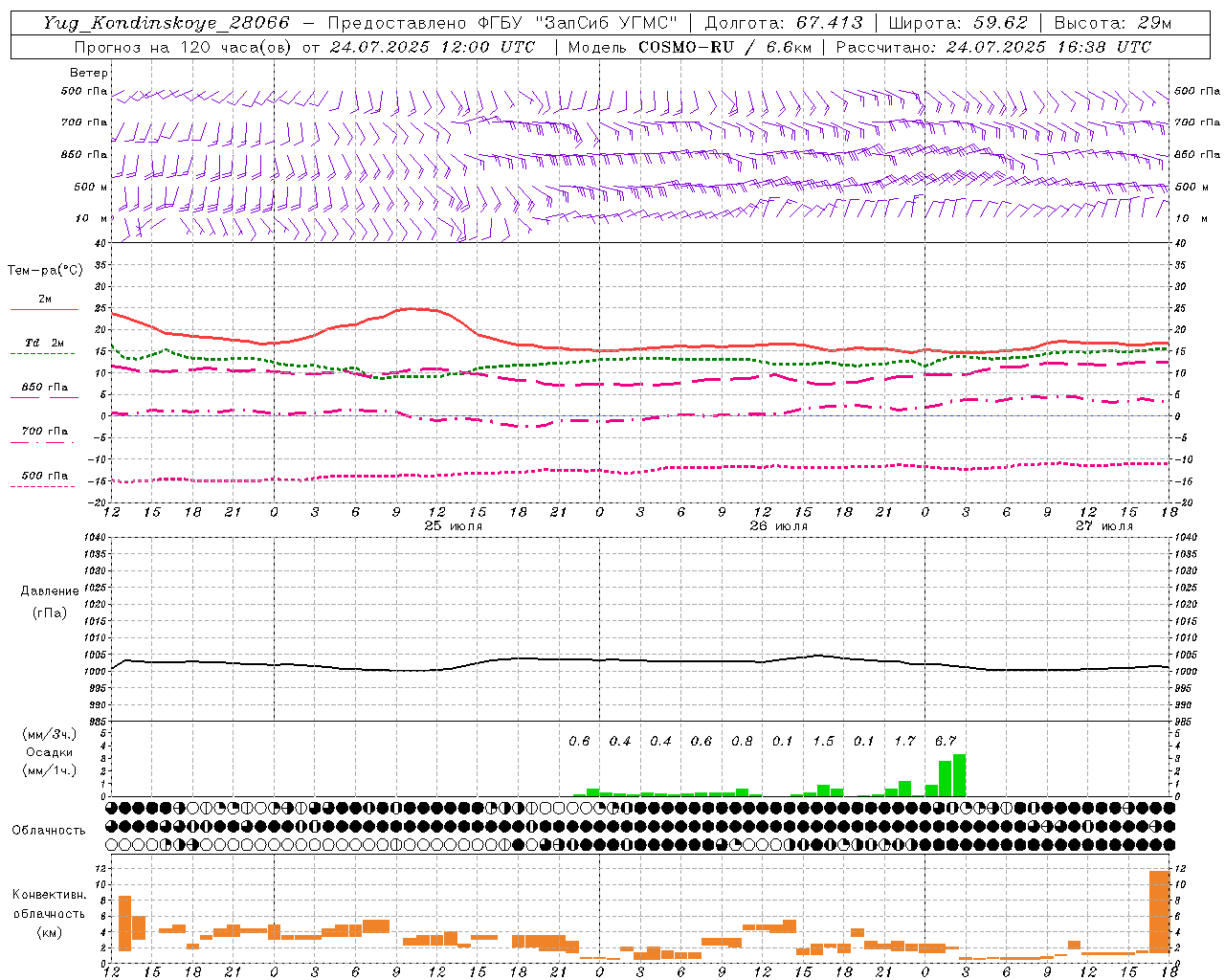Click the (км) unit under облачность

point(49,932)
